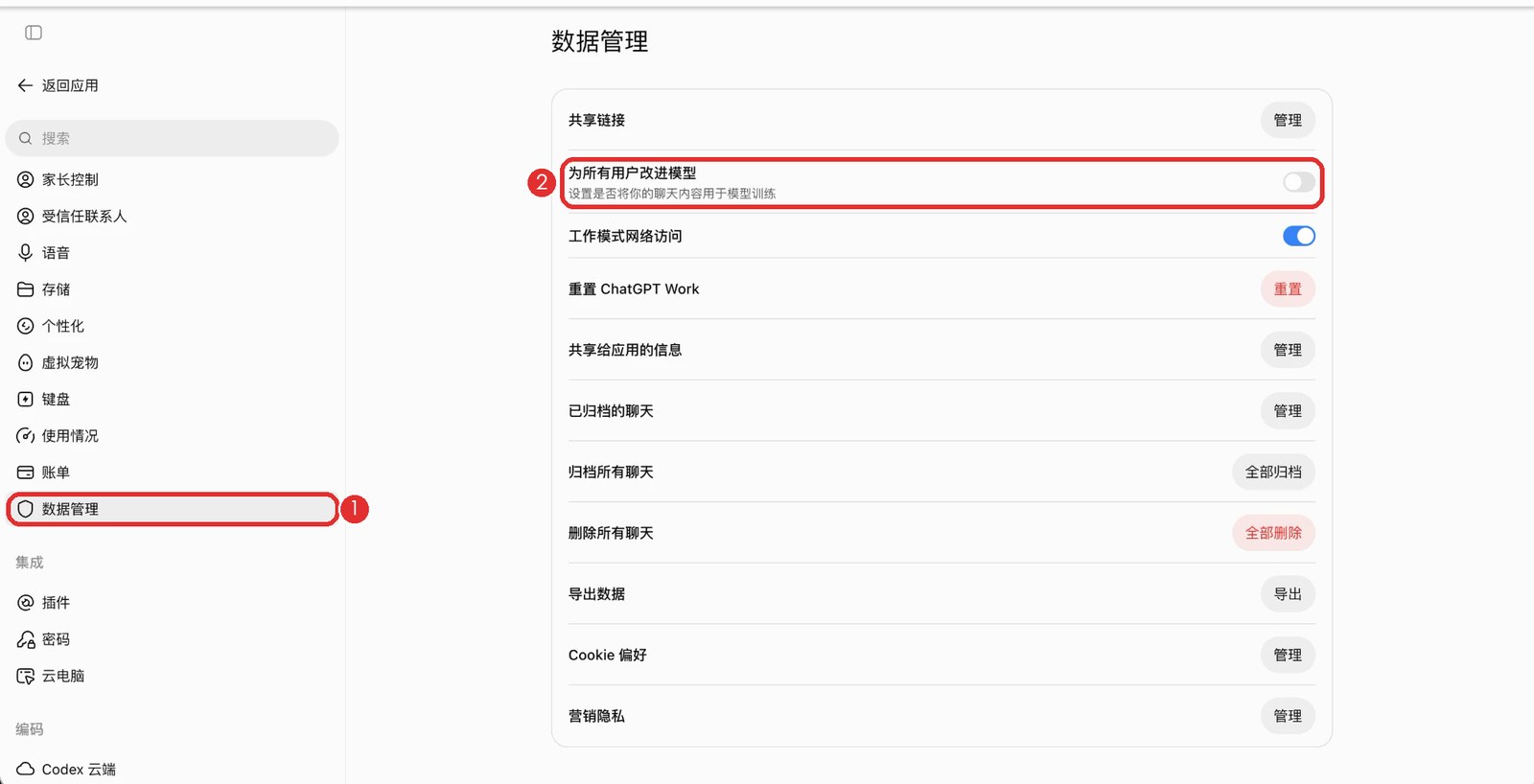Screen dimensions: 1534x784
Task: Click the 全部归档 button
Action: pyautogui.click(x=1273, y=472)
